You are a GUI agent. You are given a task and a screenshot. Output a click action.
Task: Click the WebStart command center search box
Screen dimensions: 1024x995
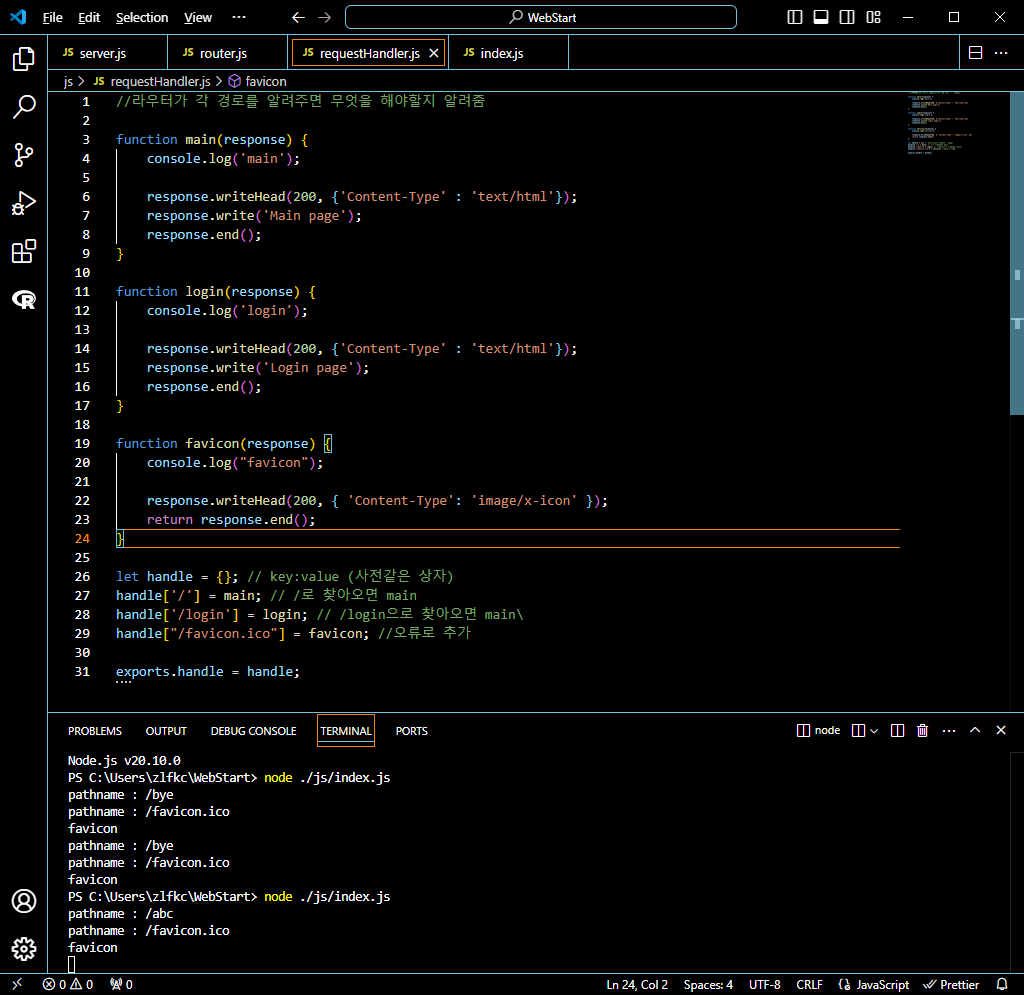click(541, 18)
